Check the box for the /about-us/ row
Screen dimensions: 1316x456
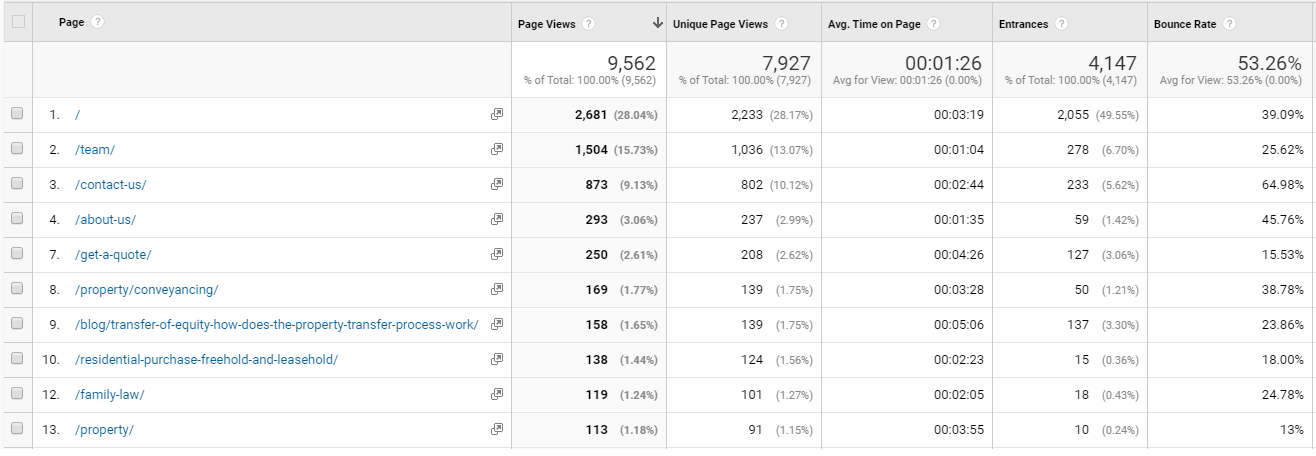click(x=17, y=220)
